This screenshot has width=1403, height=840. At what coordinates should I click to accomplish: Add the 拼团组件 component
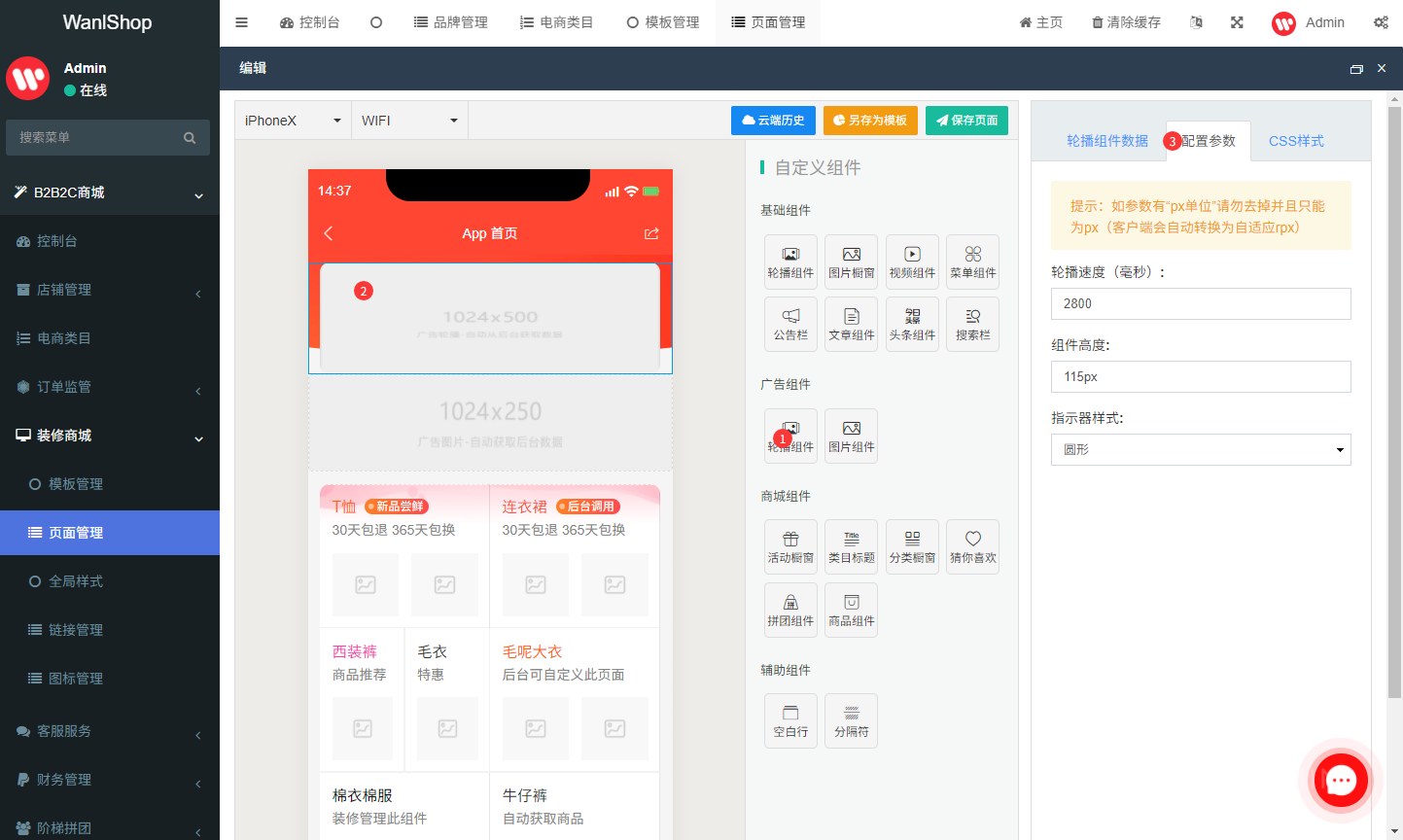[x=790, y=610]
